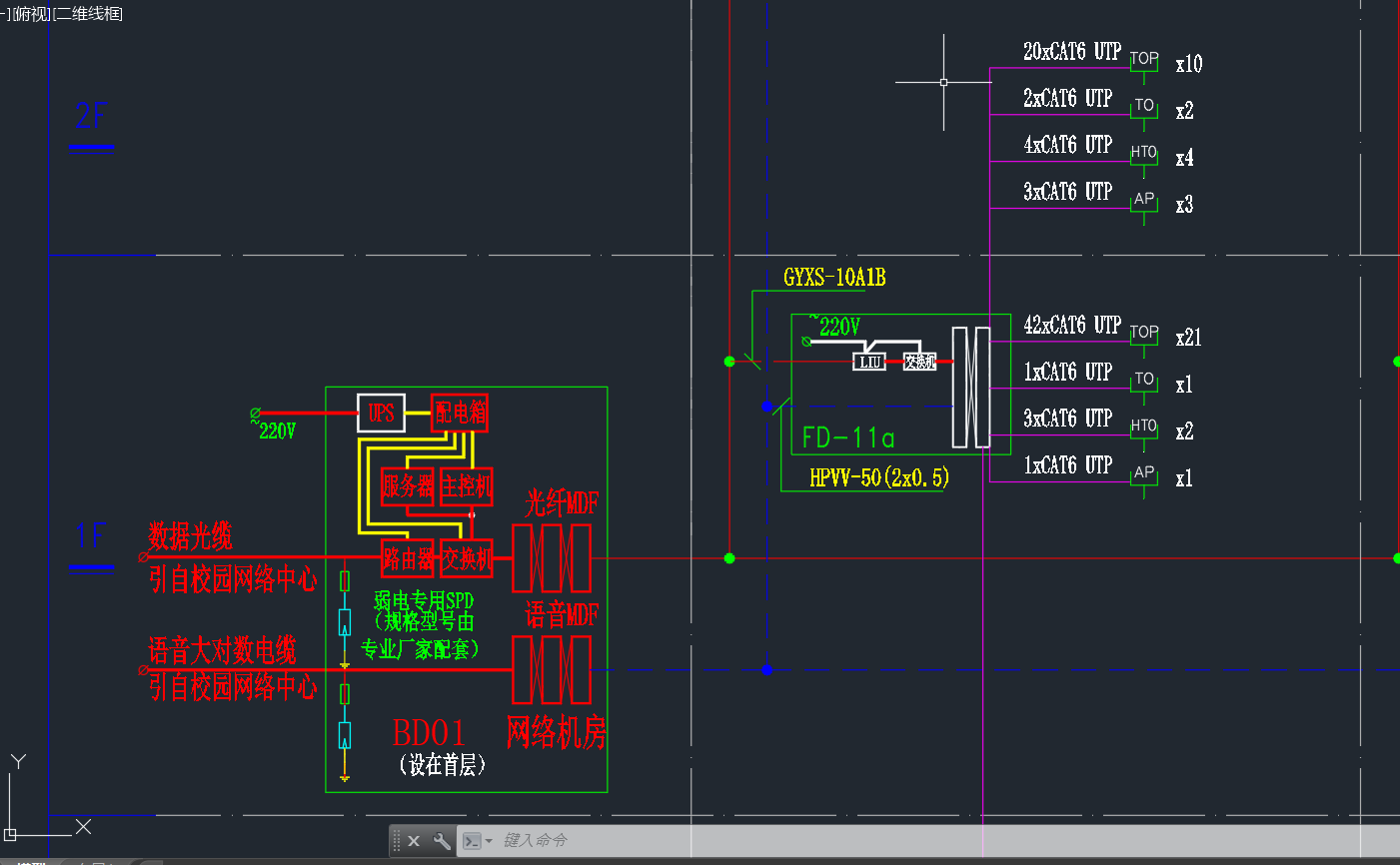Select the ~220V label left of UPS
Image resolution: width=1400 pixels, height=865 pixels.
point(273,431)
